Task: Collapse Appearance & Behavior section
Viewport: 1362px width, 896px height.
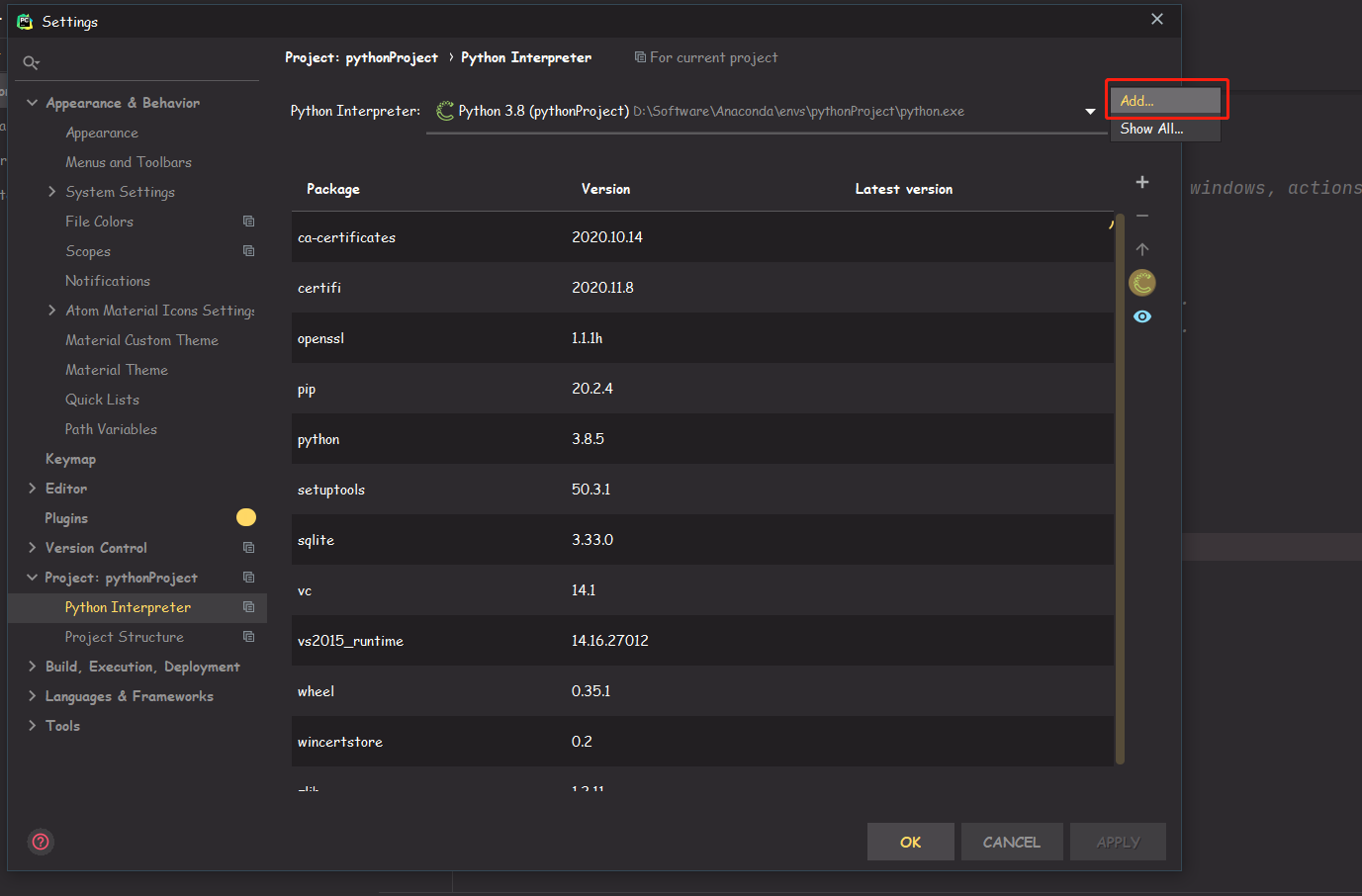Action: click(33, 103)
